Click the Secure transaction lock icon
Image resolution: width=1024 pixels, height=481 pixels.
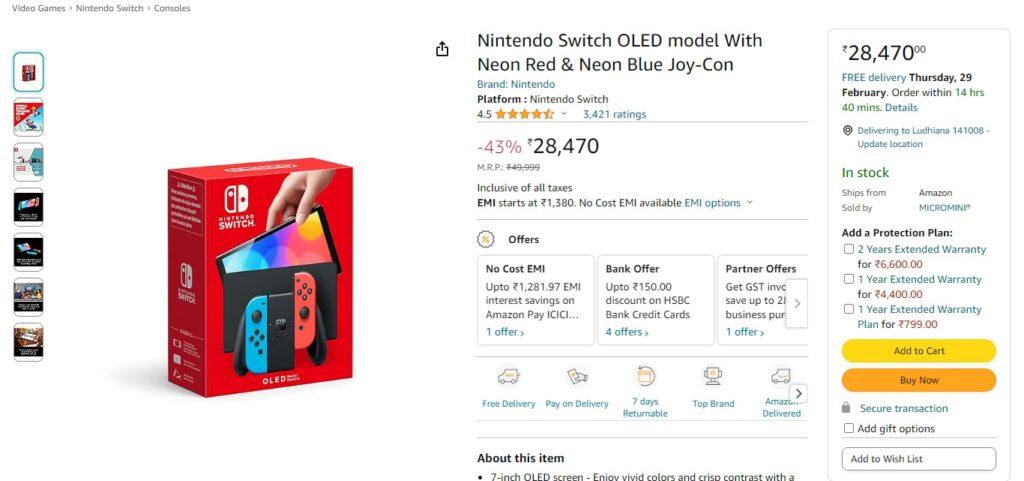coord(847,408)
